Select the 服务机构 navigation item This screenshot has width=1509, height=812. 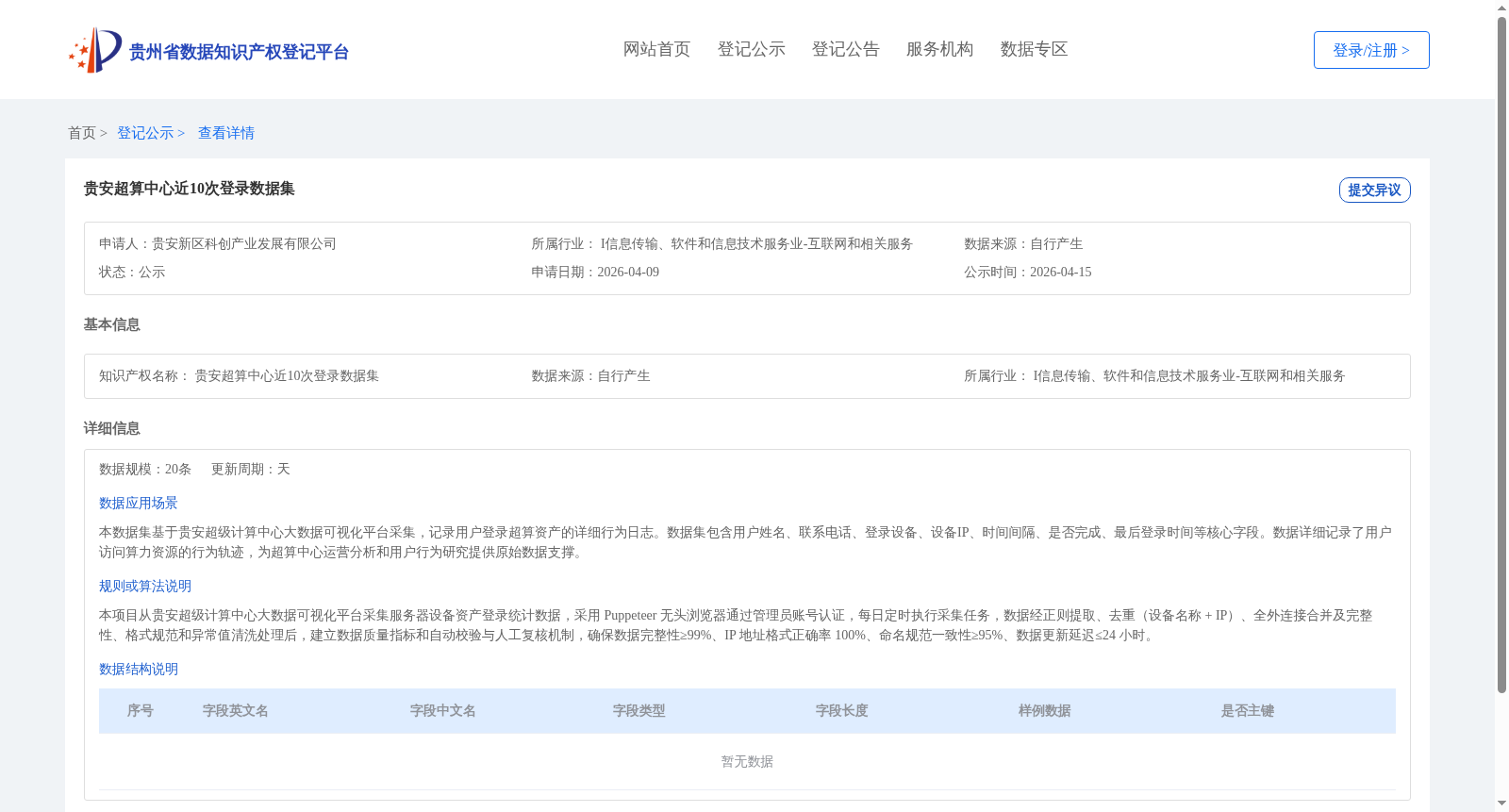(939, 49)
